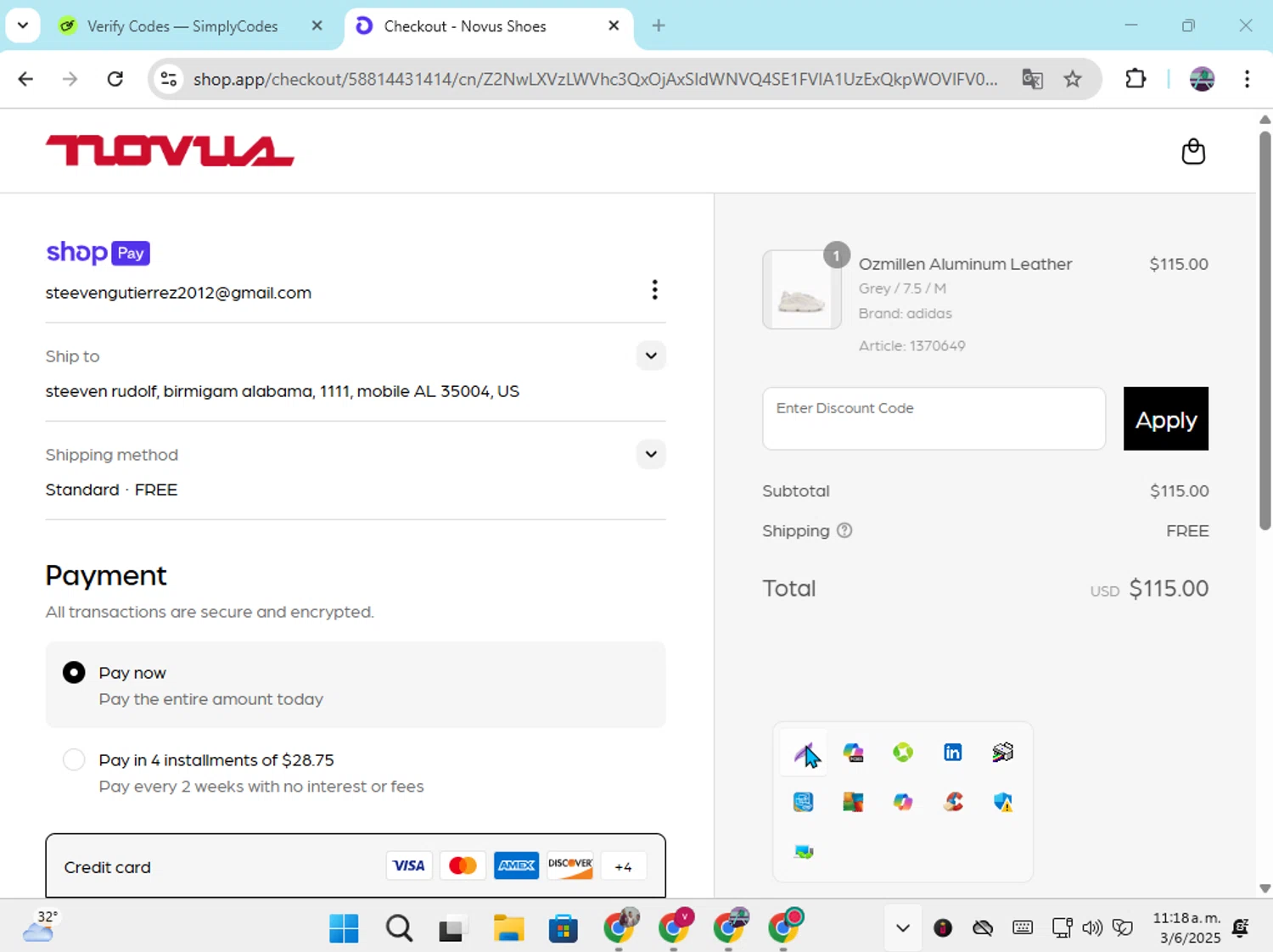This screenshot has height=952, width=1273.
Task: Open CCleaner from the tray overflow
Action: (953, 802)
